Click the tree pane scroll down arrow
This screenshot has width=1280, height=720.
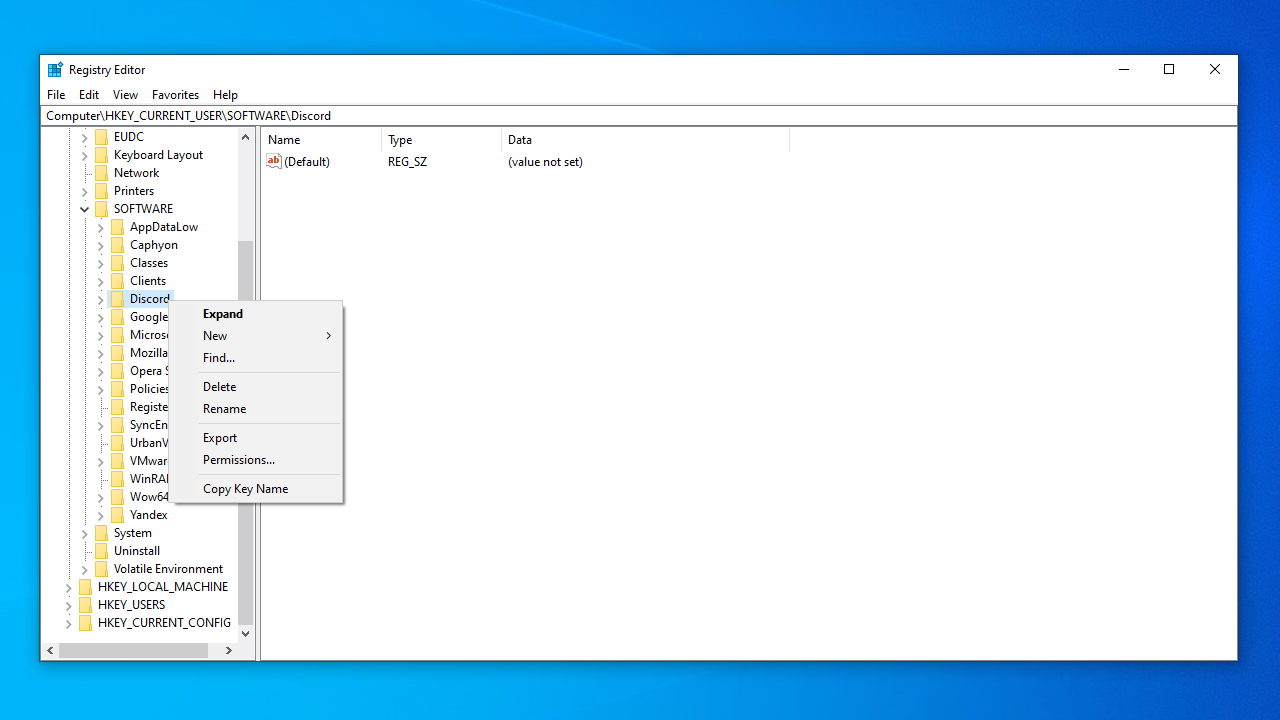[246, 633]
